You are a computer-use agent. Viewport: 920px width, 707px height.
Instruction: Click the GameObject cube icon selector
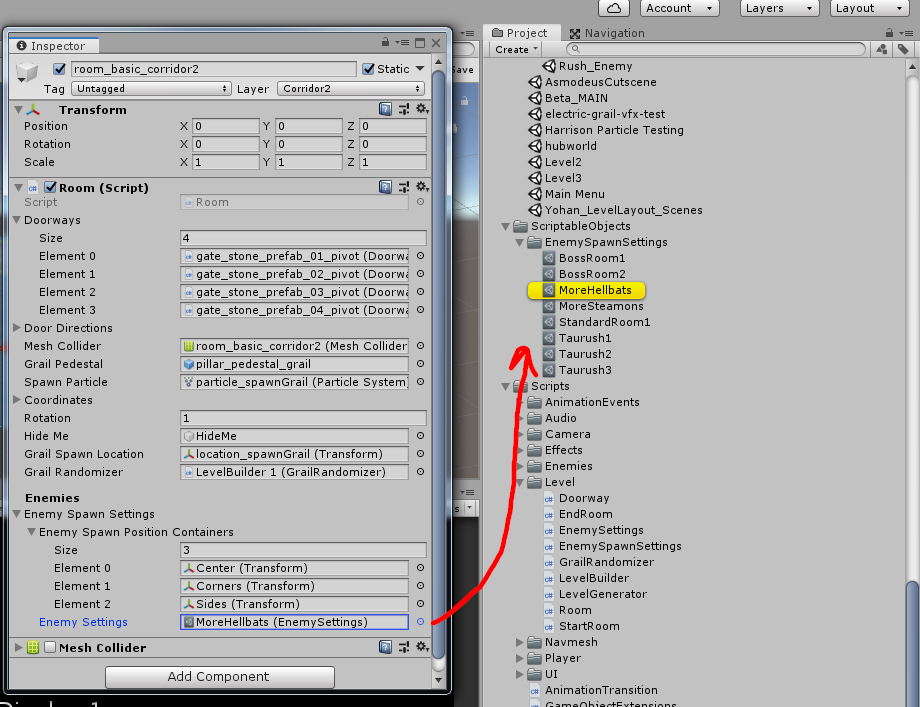(26, 73)
